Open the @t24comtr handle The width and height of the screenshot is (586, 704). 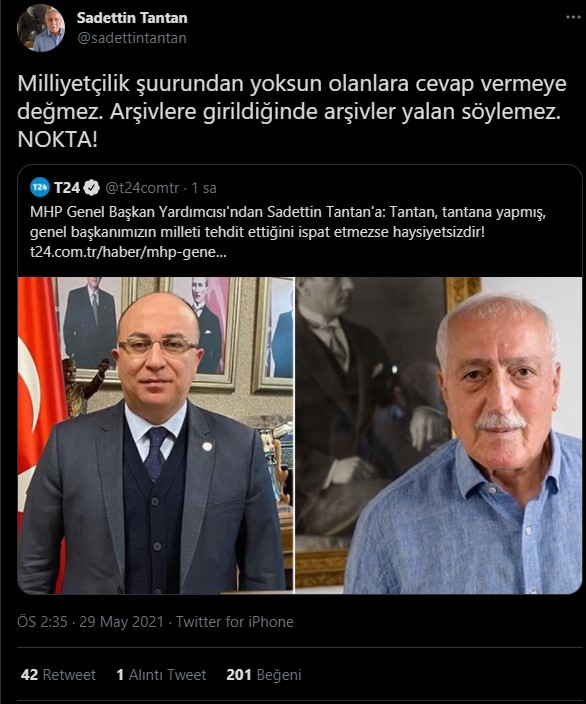tap(142, 188)
